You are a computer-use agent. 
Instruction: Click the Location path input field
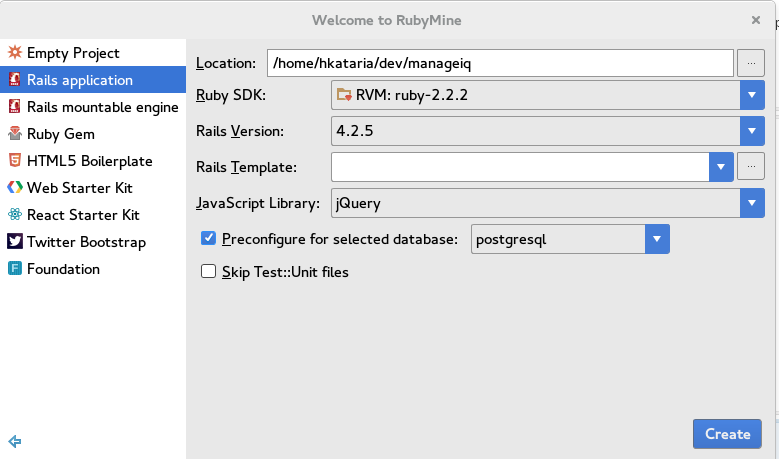tap(500, 63)
